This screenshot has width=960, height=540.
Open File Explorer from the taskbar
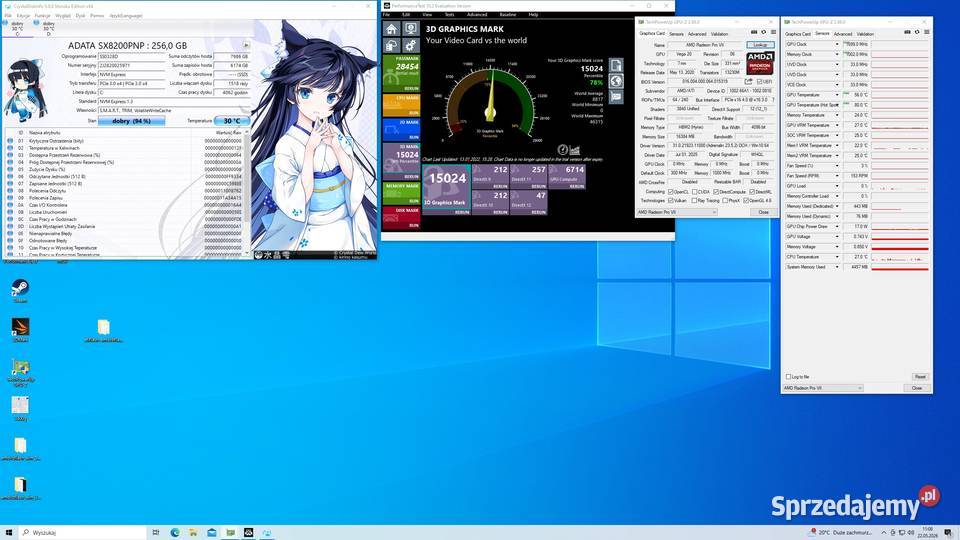tap(193, 533)
